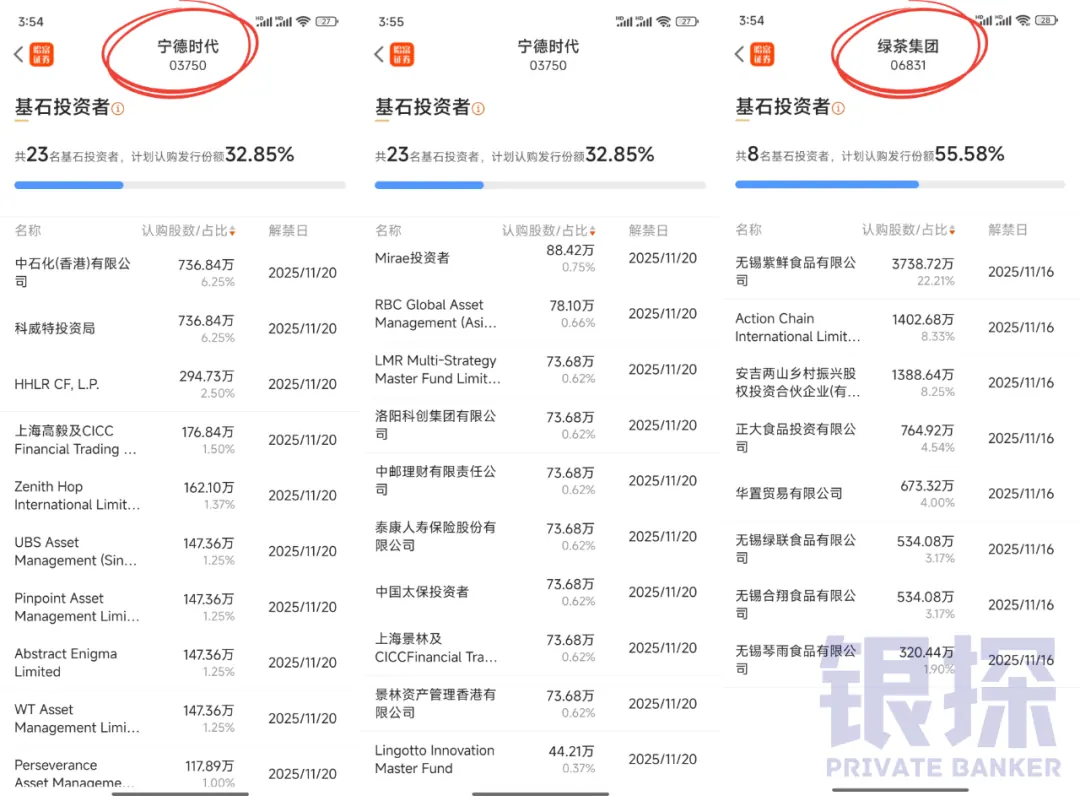The width and height of the screenshot is (1080, 801).
Task: Select the RBC Global Asset Management row
Action: coord(540,314)
